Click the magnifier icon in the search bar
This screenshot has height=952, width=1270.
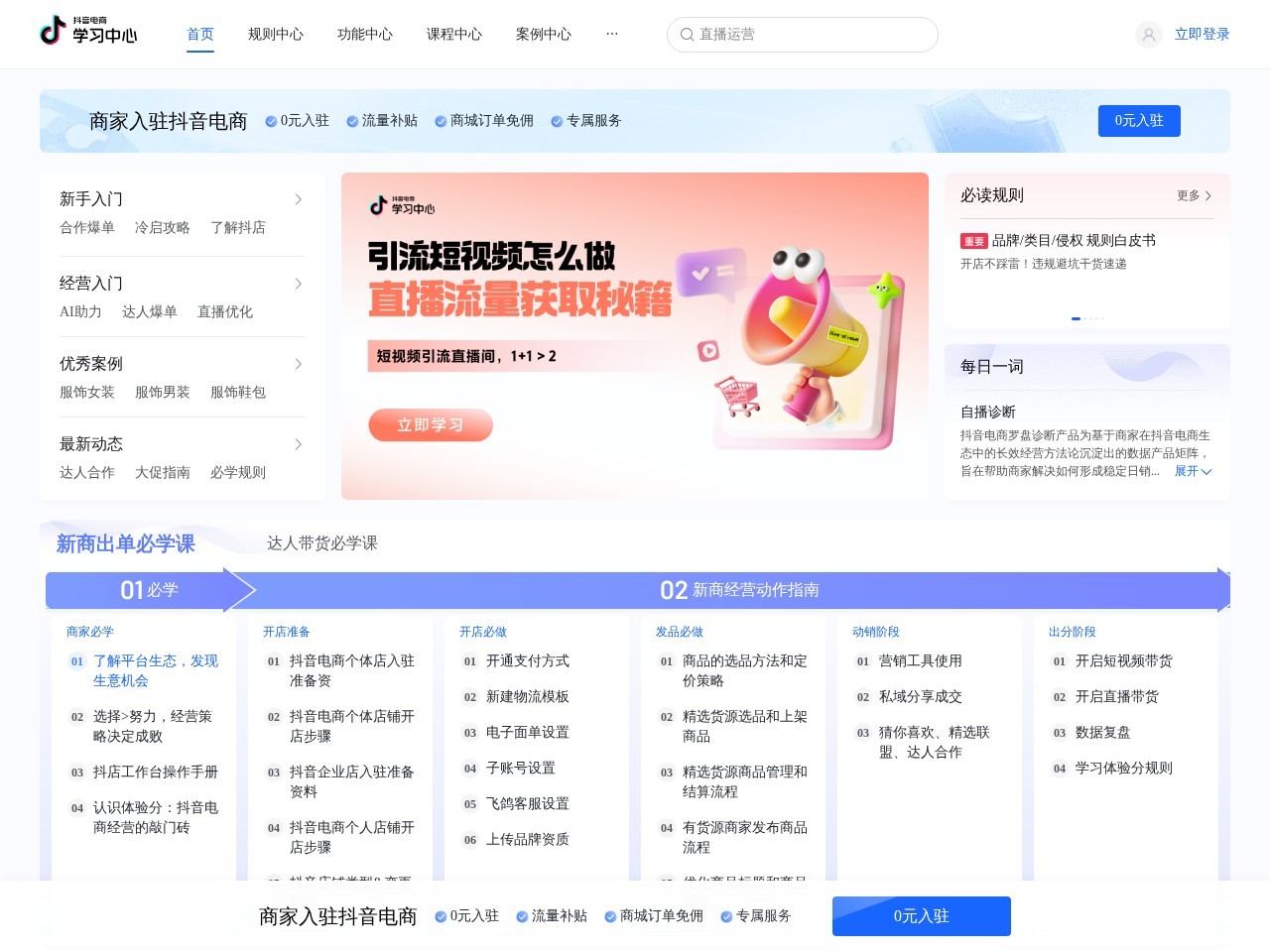688,35
